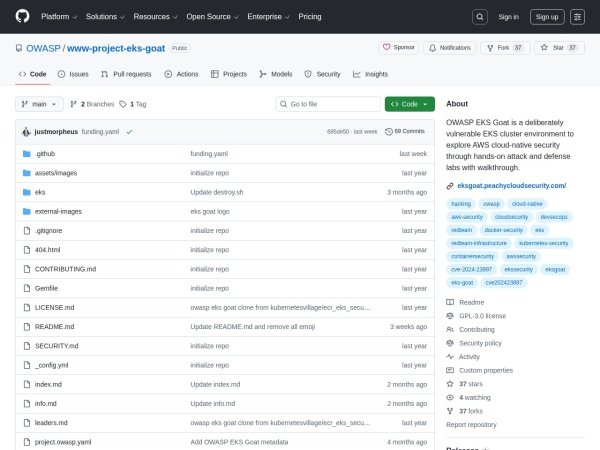The width and height of the screenshot is (600, 450).
Task: Click the Activity pulse icon
Action: pos(450,357)
